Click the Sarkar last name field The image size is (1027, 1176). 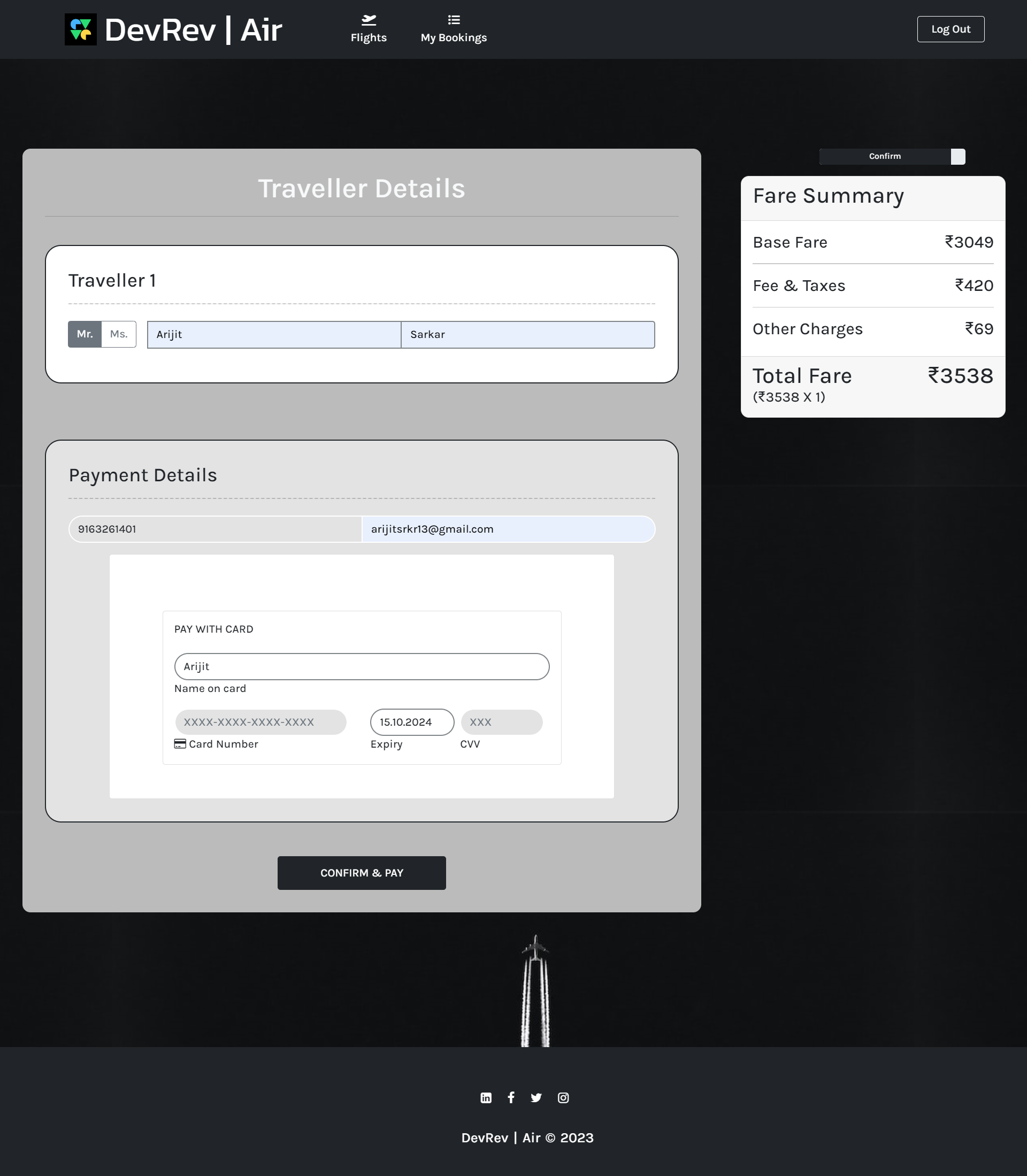[x=527, y=334]
